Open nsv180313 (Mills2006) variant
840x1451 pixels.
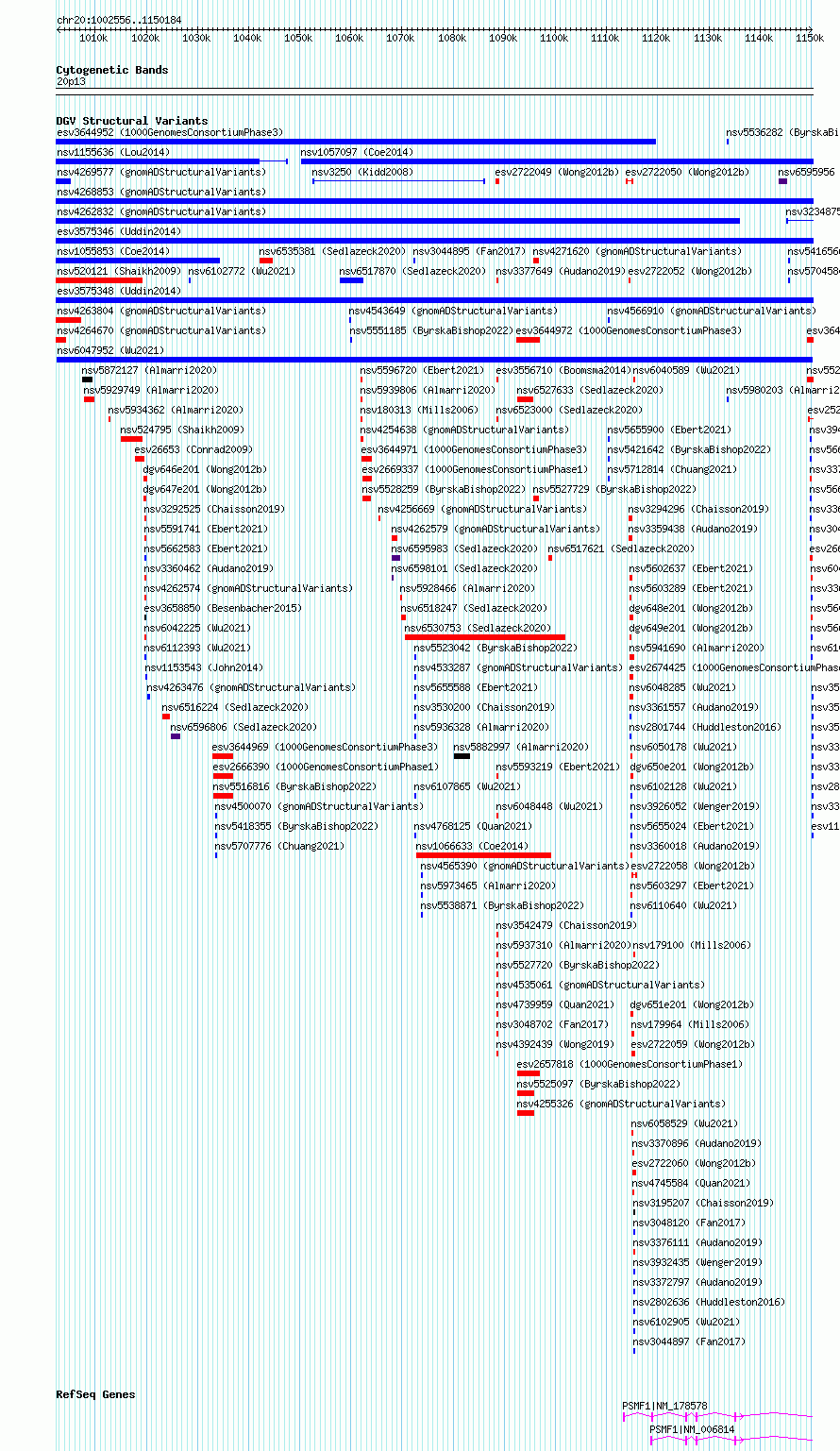click(419, 410)
